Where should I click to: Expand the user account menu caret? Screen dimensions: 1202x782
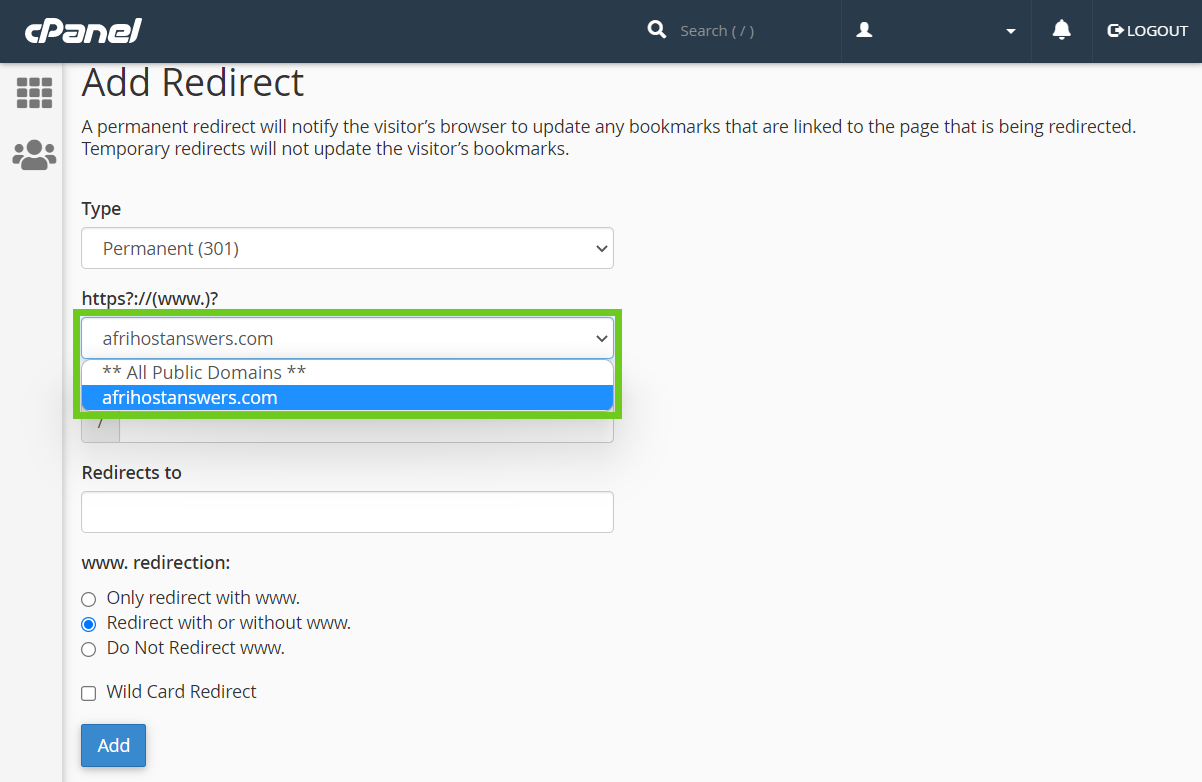click(1011, 31)
